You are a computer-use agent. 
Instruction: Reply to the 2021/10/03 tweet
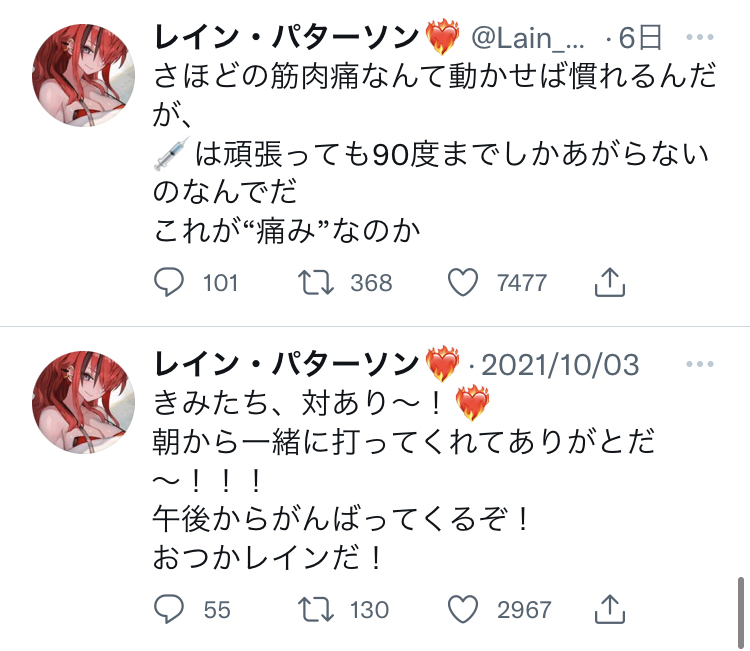point(168,609)
